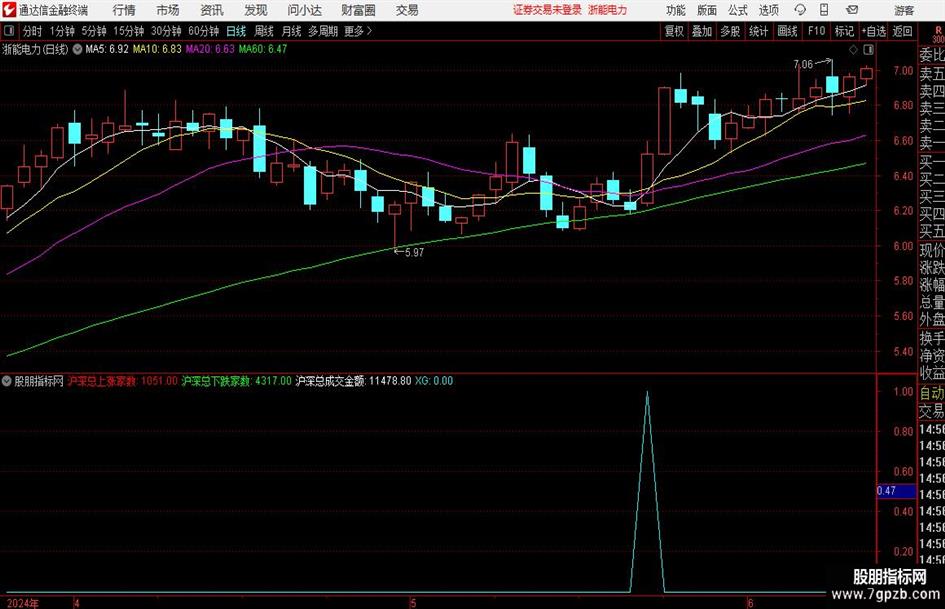This screenshot has width=945, height=609.
Task: Activate the 画线 drawing tool button
Action: pyautogui.click(x=787, y=31)
